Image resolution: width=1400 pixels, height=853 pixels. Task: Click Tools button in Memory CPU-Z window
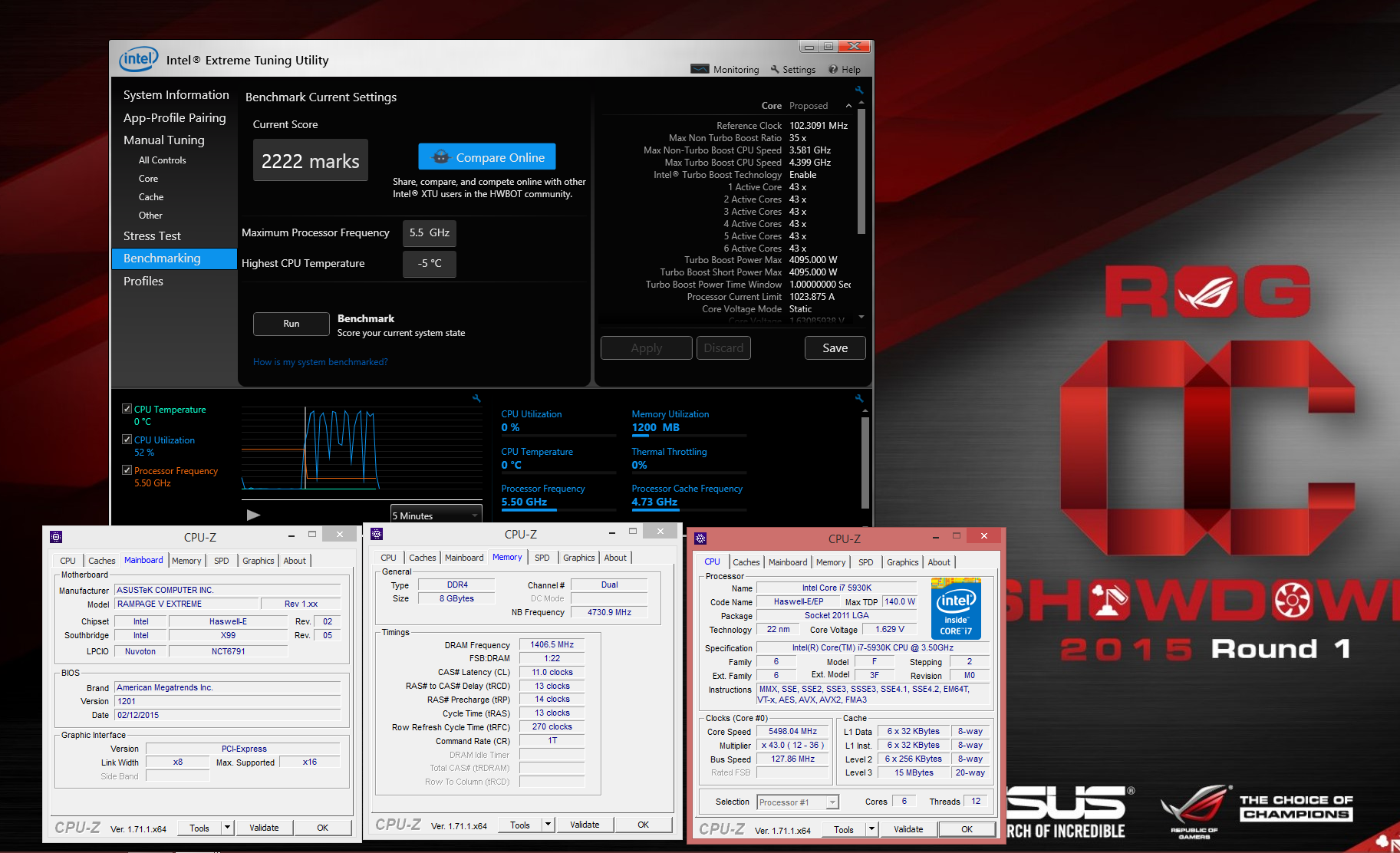tap(520, 825)
